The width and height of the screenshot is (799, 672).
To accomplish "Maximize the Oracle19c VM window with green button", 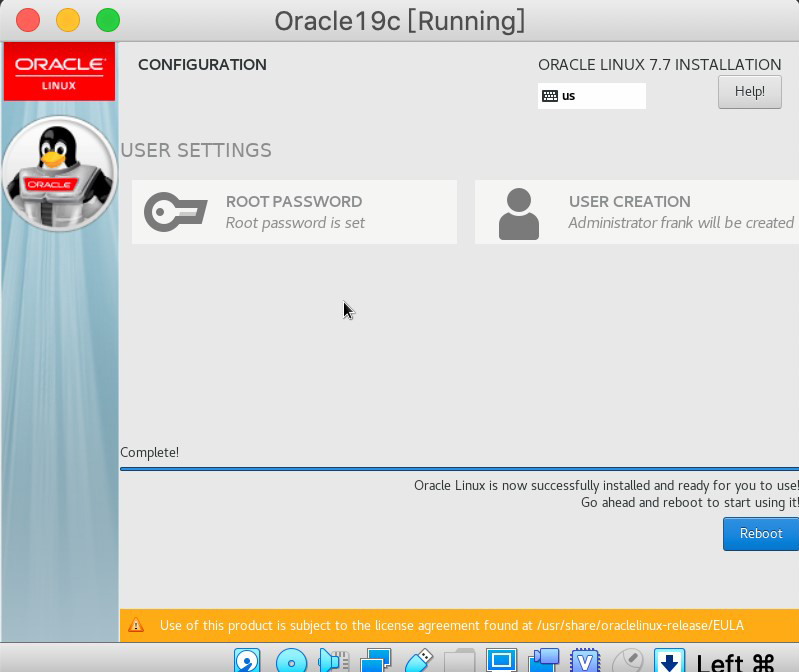I will 108,21.
